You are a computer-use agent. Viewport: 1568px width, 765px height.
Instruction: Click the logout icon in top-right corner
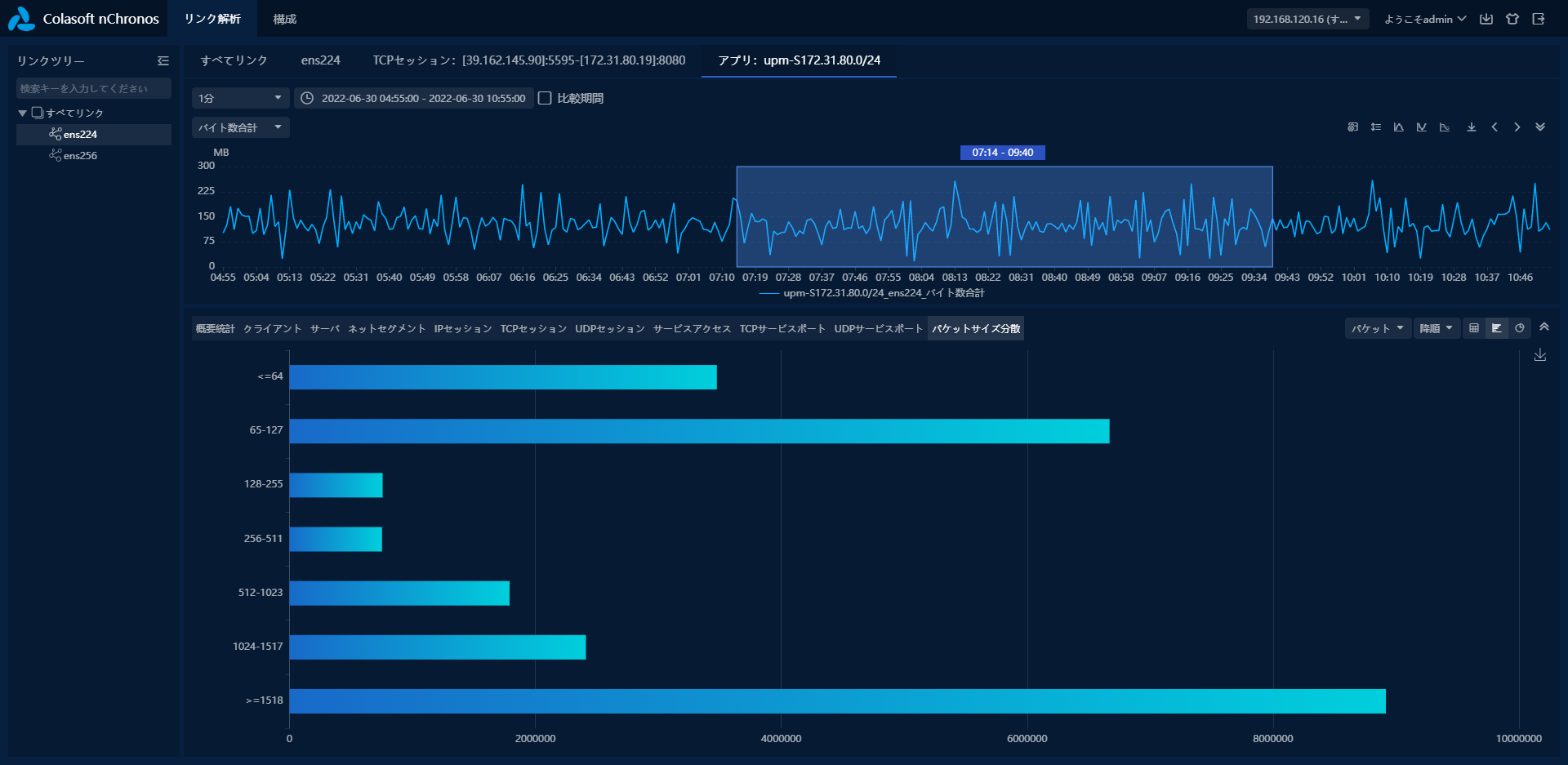click(1539, 19)
